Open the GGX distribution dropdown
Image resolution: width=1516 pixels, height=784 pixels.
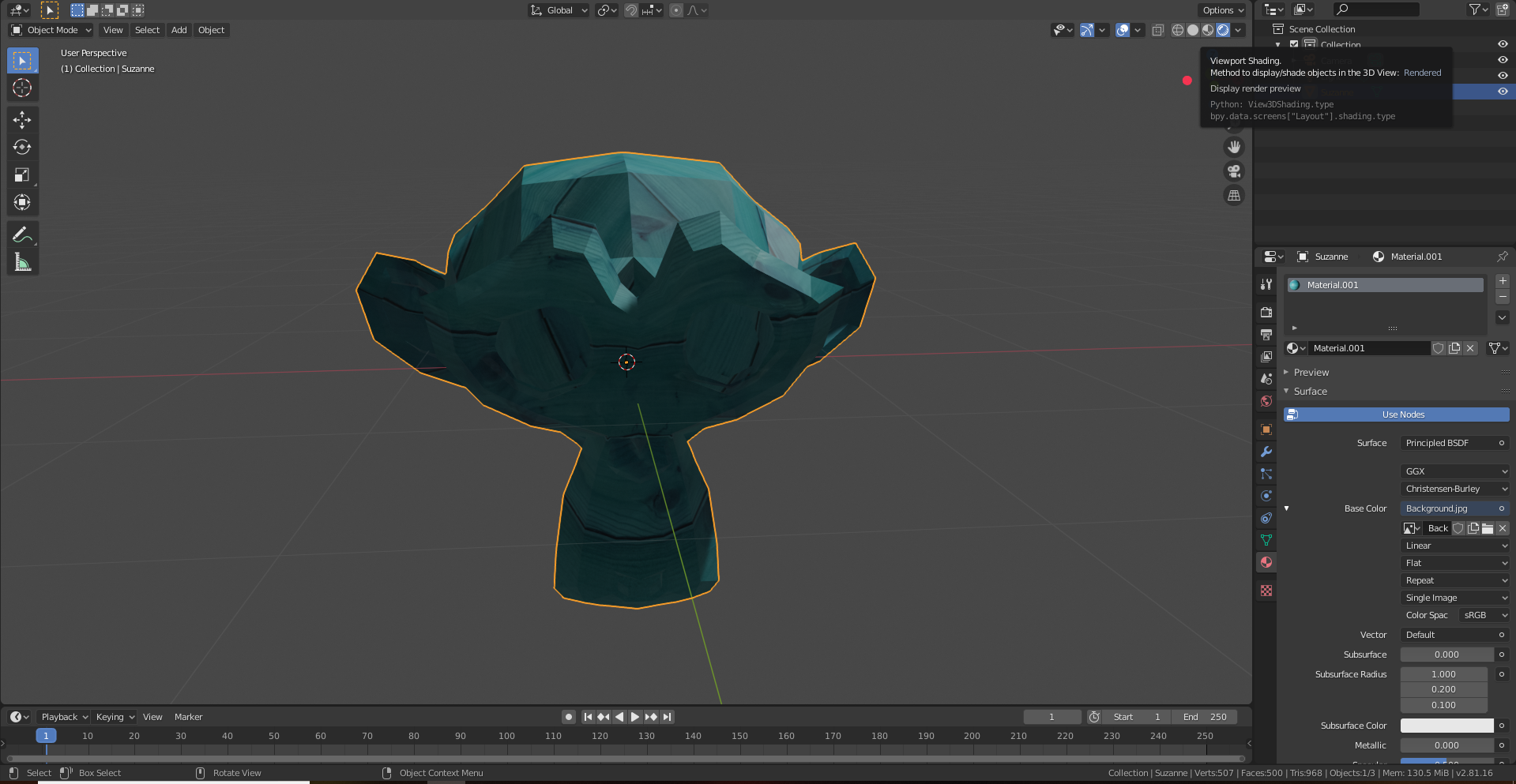tap(1455, 471)
